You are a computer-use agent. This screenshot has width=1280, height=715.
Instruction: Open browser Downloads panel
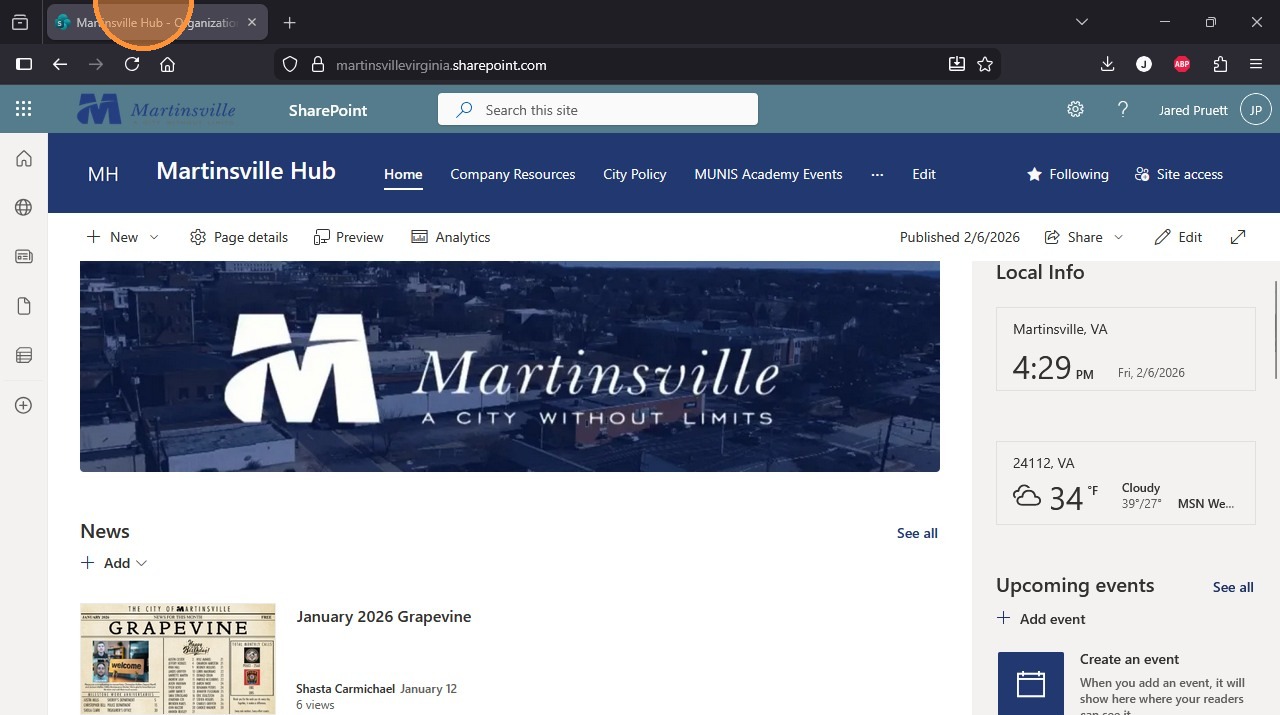tap(1107, 64)
